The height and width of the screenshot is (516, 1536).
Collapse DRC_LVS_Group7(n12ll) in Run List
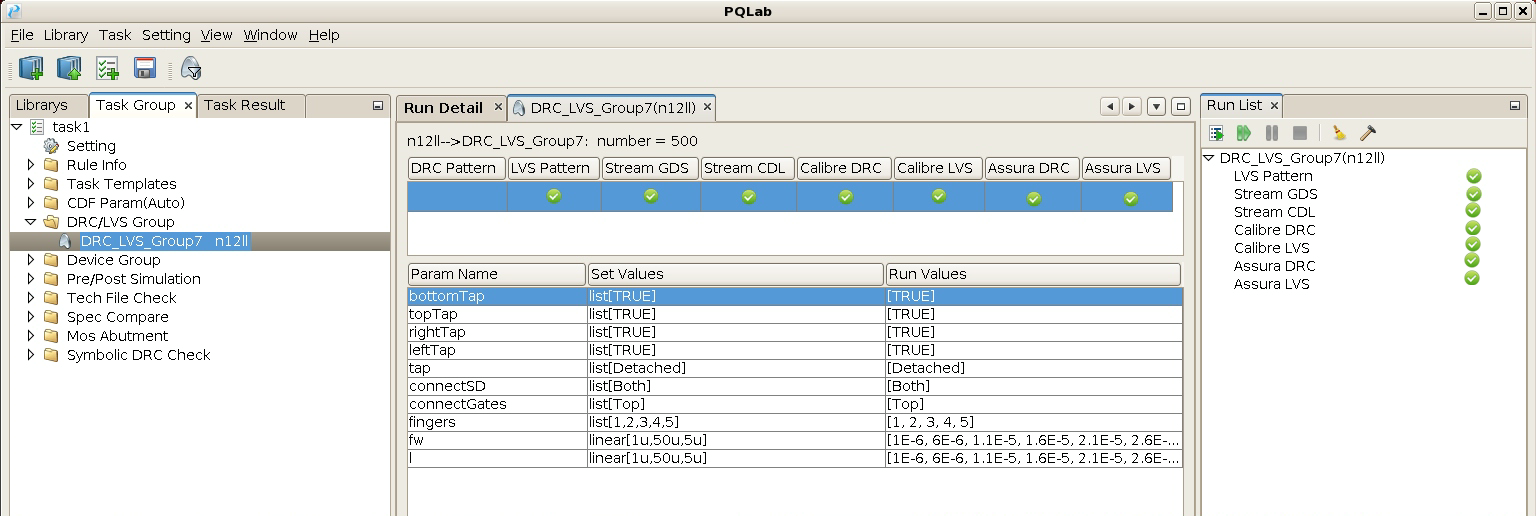(1209, 158)
